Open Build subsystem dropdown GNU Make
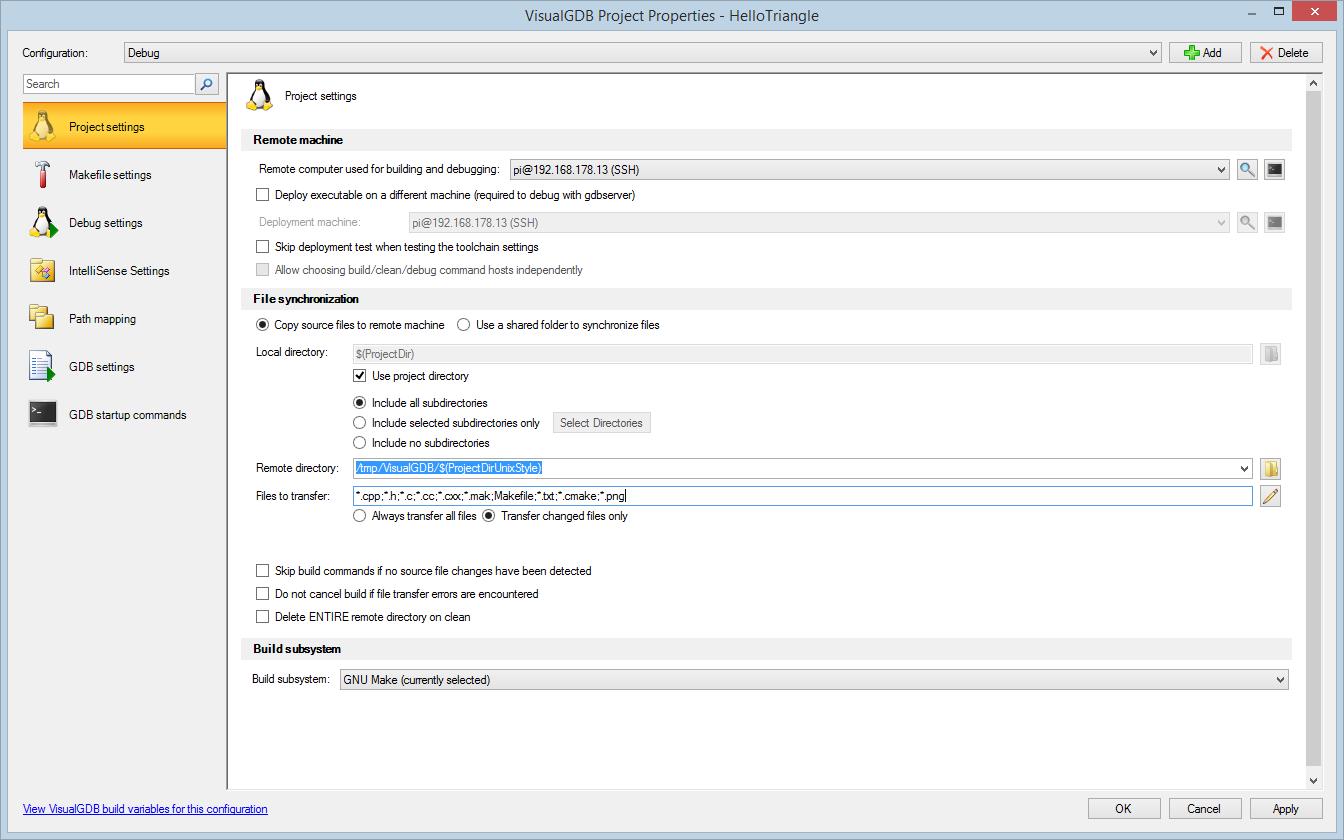1344x840 pixels. (x=814, y=680)
